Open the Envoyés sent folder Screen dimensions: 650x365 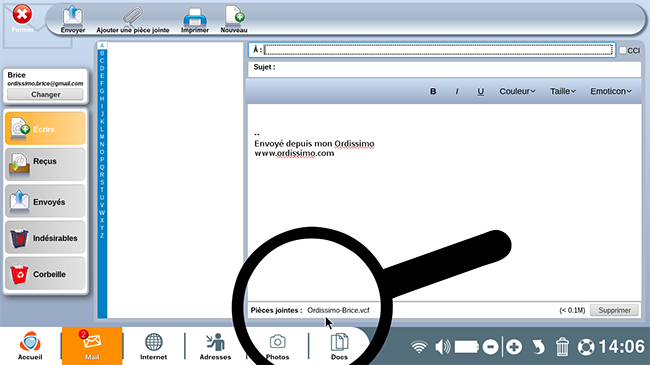click(45, 201)
